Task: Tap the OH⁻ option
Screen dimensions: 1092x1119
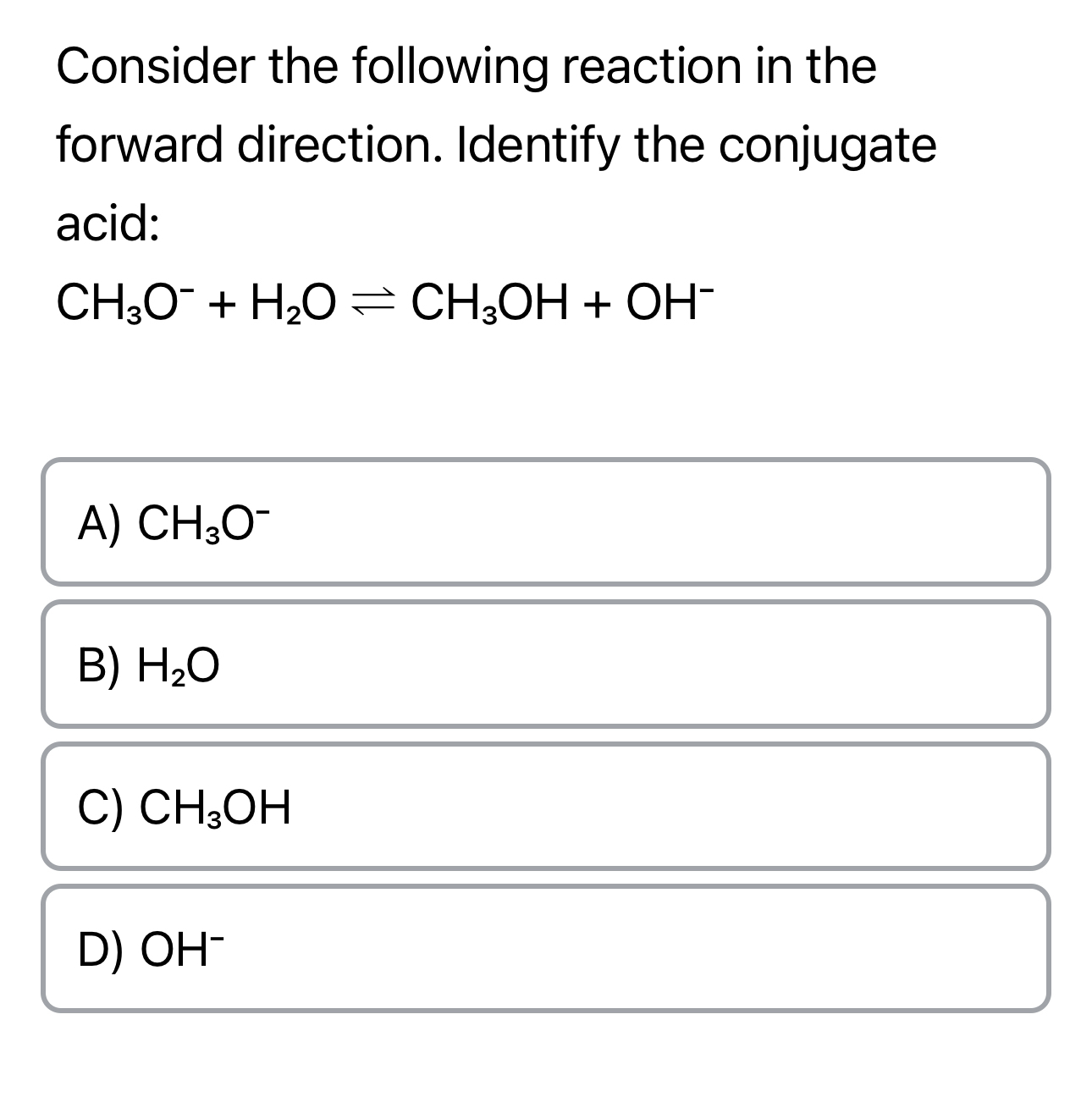Action: (148, 950)
